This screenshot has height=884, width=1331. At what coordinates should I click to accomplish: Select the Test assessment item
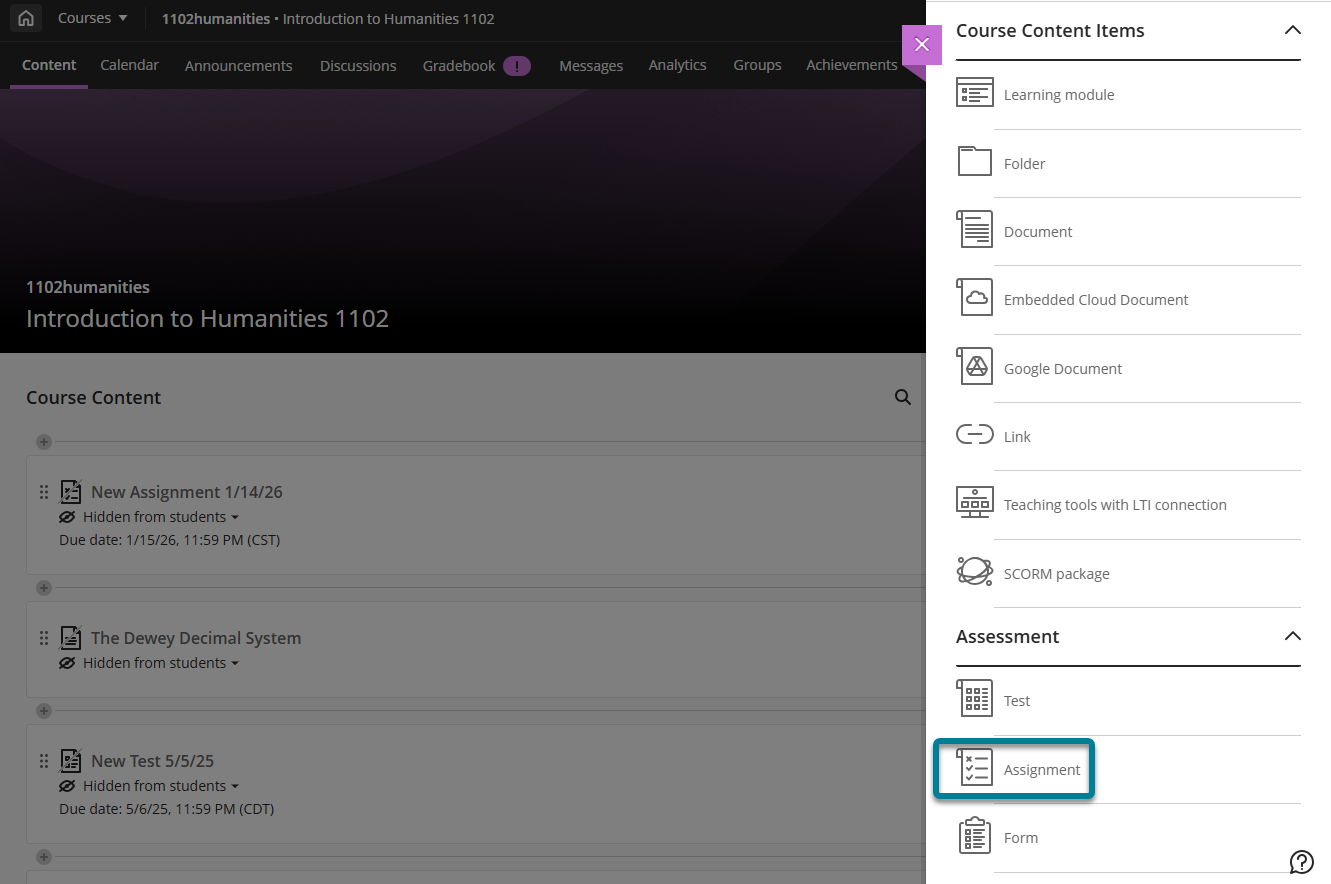(1017, 700)
